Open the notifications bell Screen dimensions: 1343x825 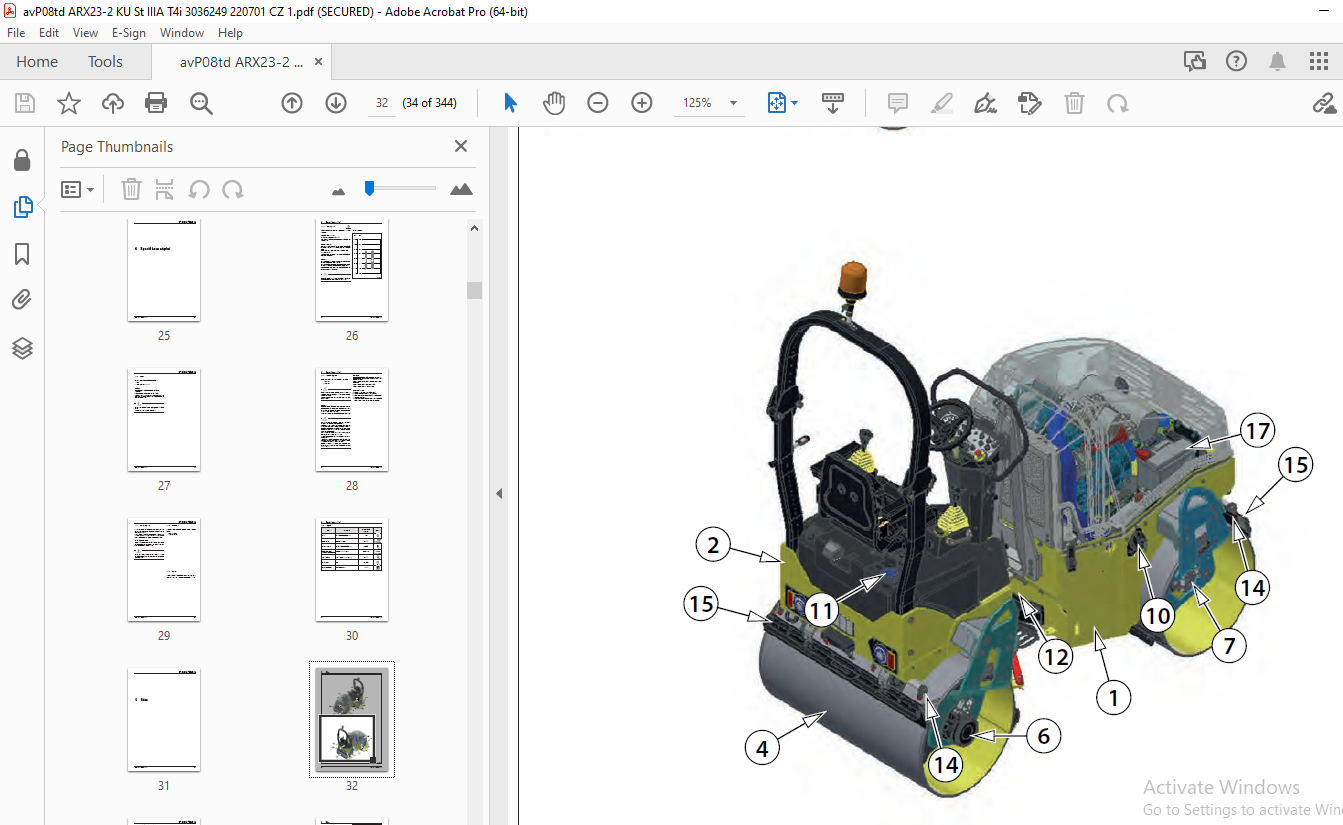(1277, 62)
